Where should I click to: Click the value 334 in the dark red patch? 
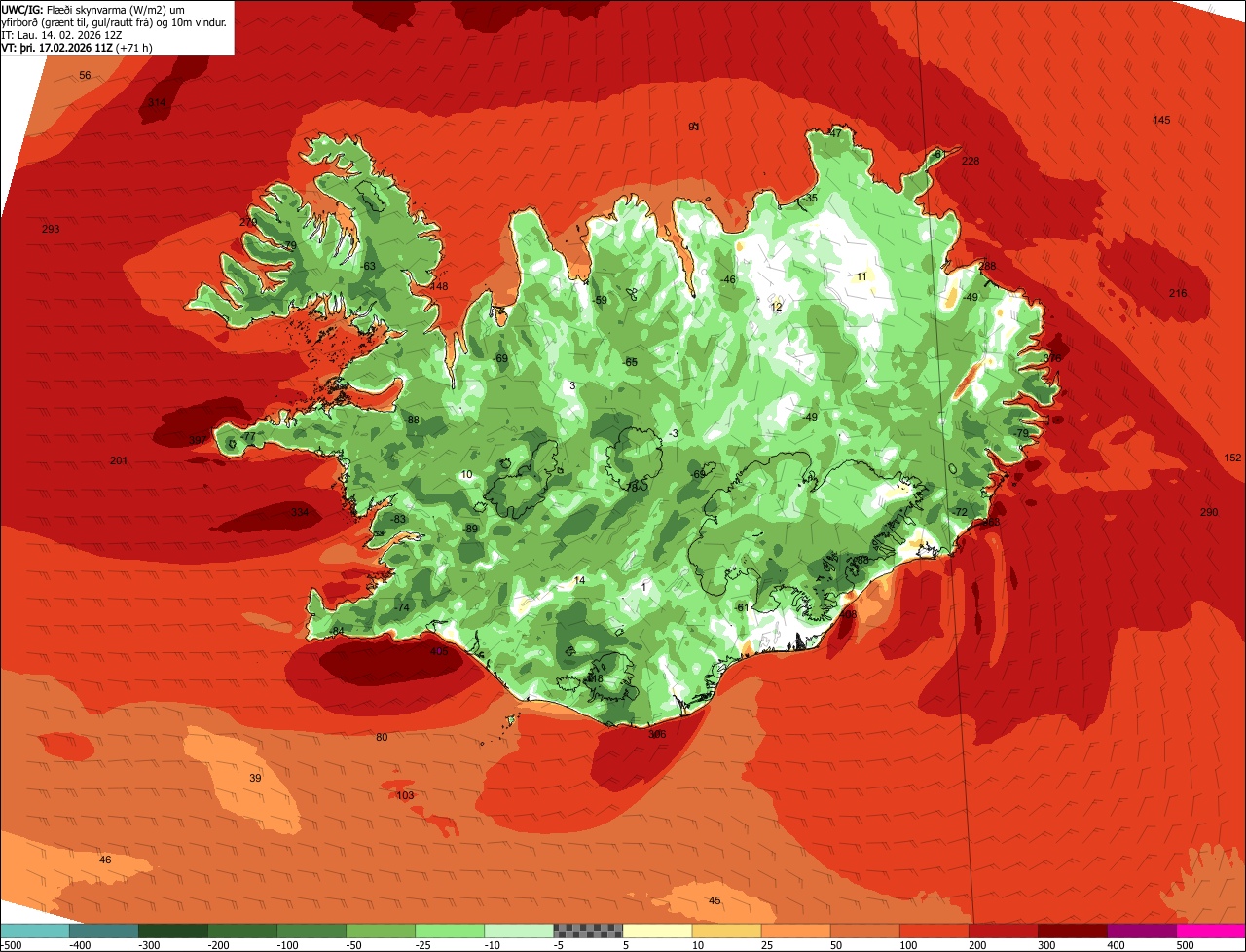(x=299, y=512)
